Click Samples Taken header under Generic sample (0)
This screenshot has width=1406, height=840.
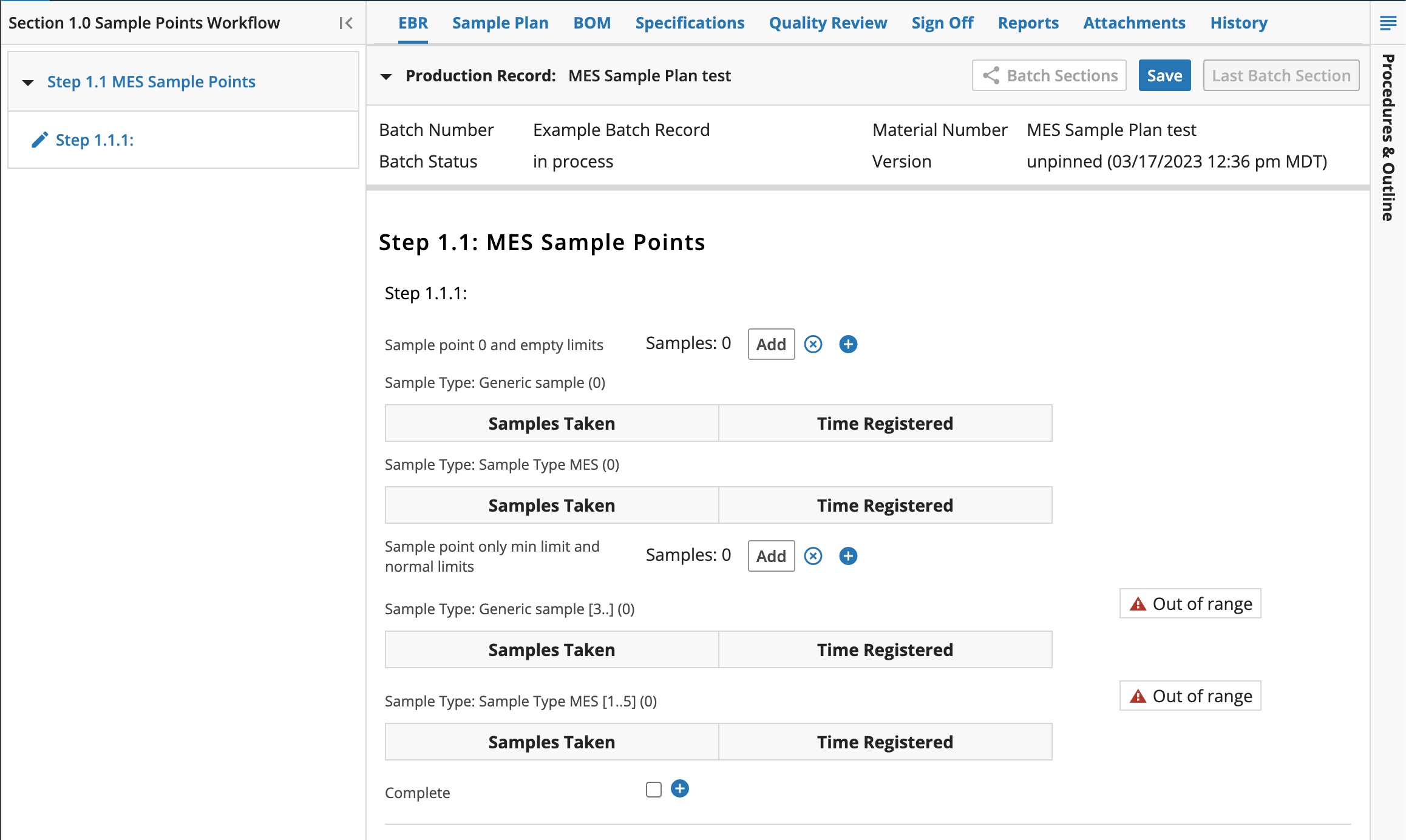[x=552, y=423]
